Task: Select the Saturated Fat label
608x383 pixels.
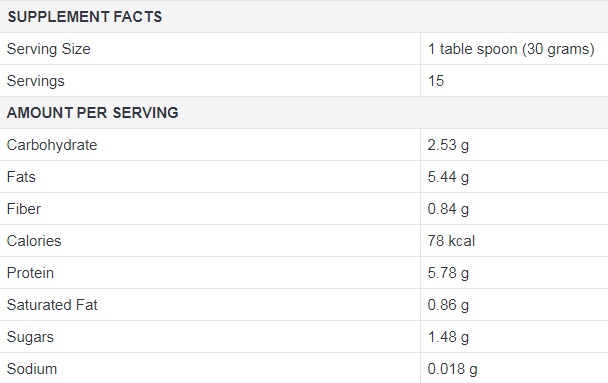Action: (52, 305)
